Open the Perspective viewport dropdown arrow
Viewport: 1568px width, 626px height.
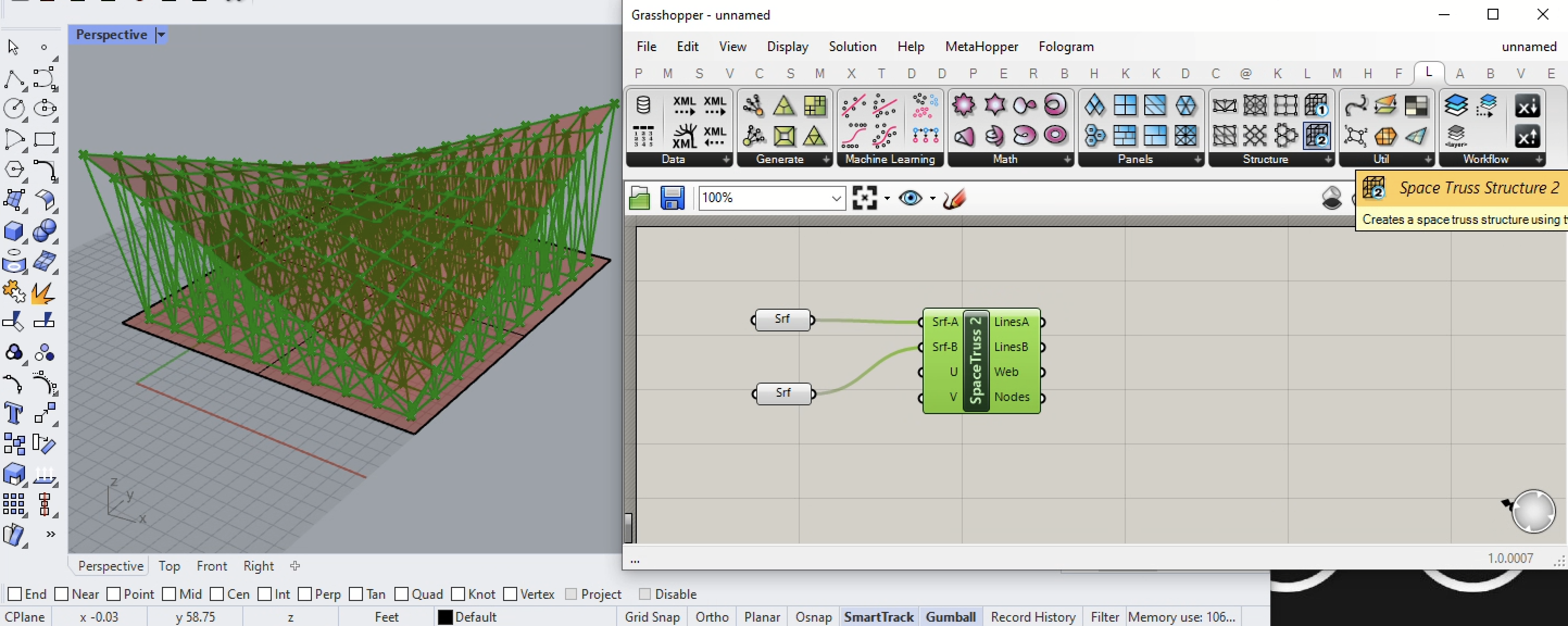coord(161,35)
